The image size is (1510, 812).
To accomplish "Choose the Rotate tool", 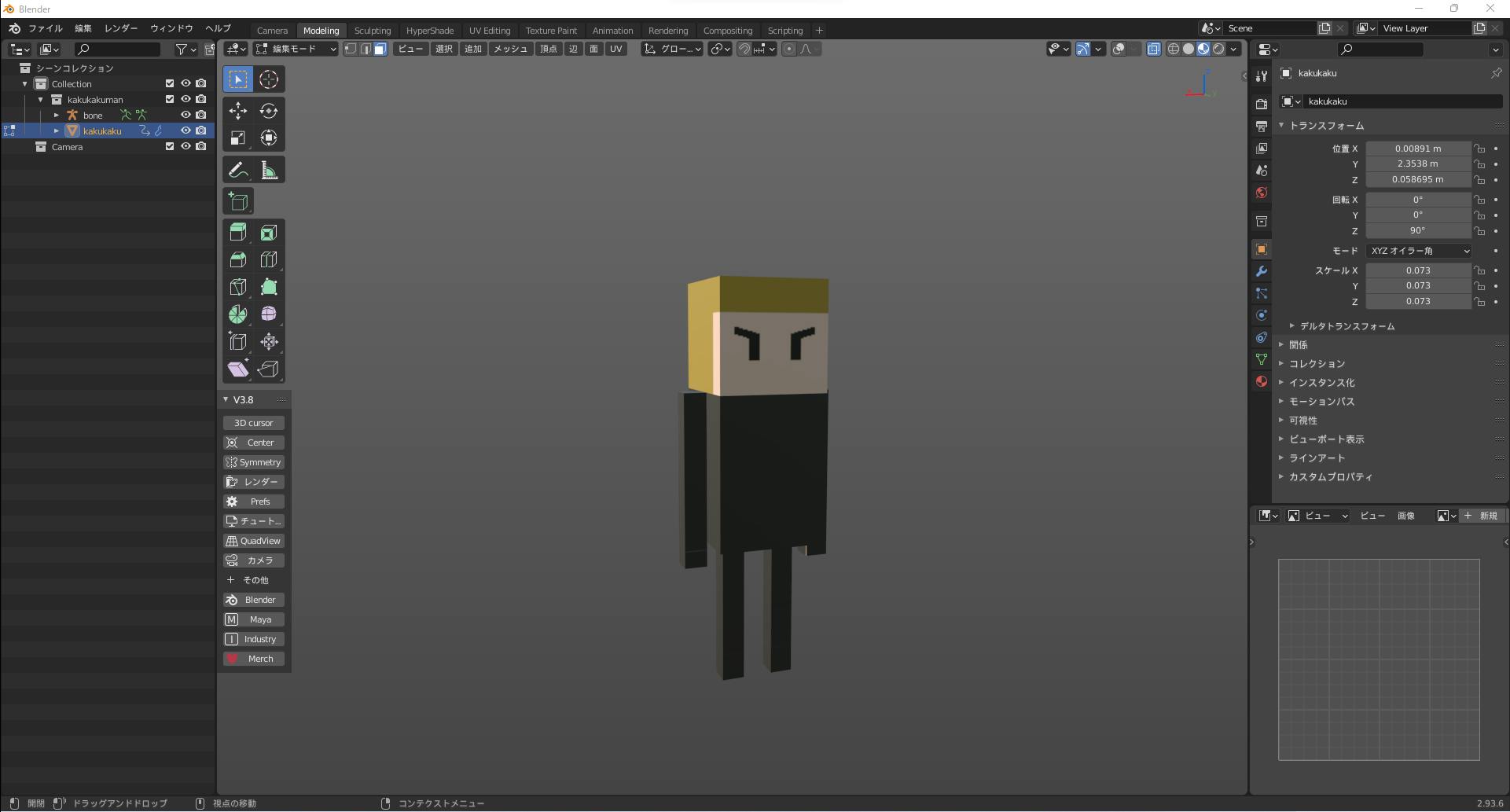I will (269, 111).
